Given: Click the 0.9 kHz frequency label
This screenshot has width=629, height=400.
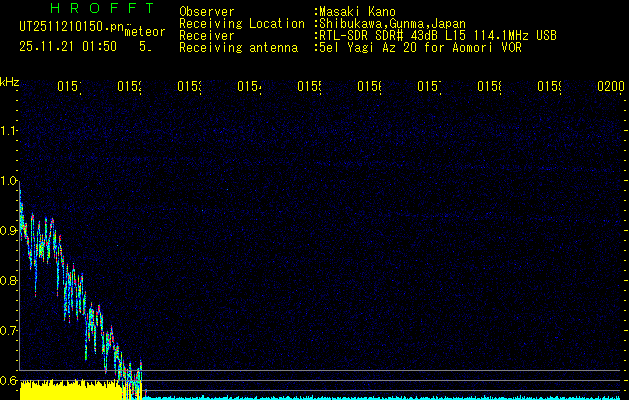Looking at the screenshot, I should 9,230.
